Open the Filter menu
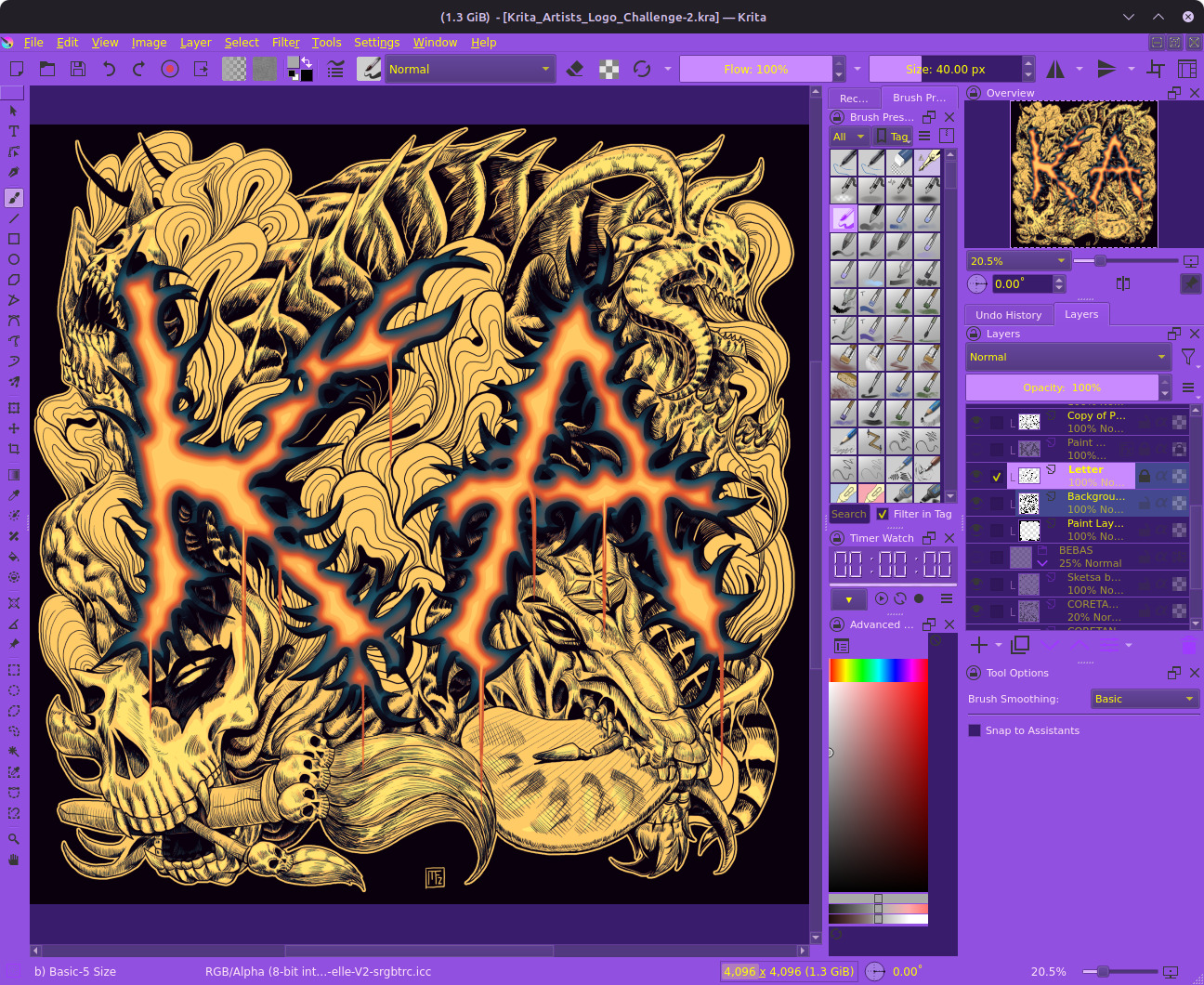Viewport: 1204px width, 985px height. (x=285, y=42)
